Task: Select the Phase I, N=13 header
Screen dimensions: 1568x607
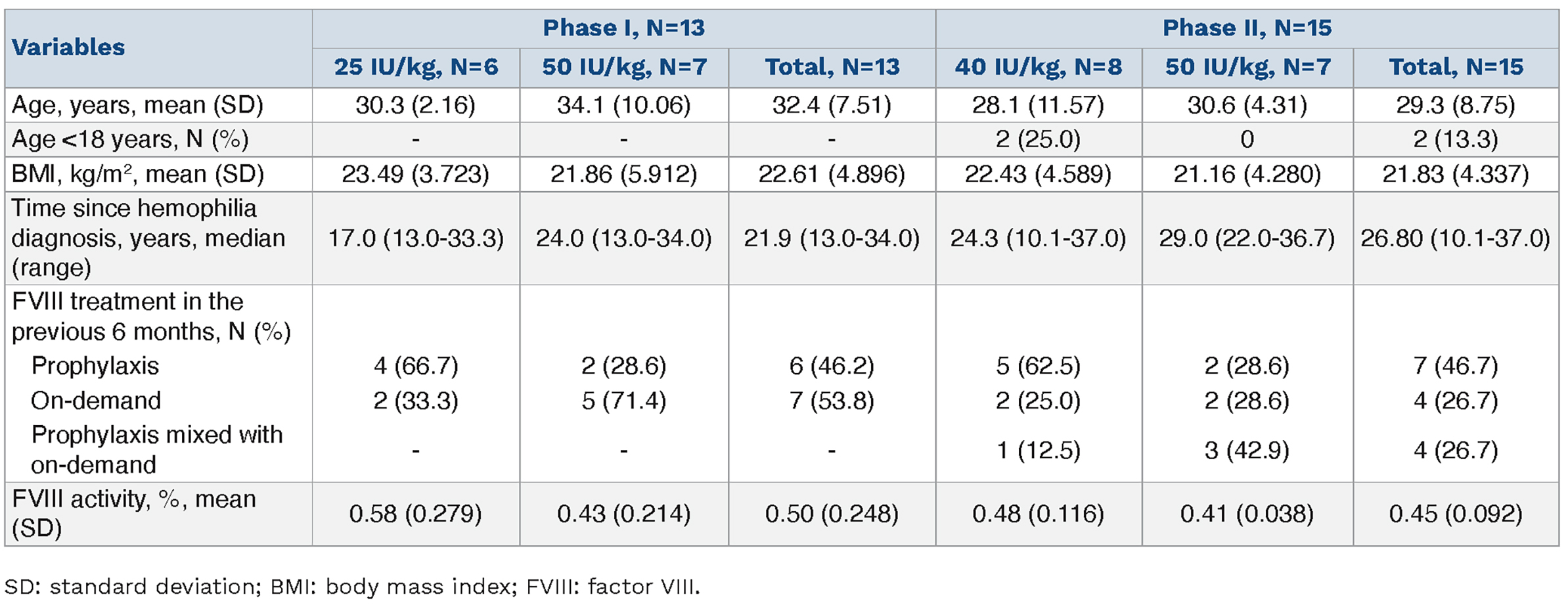Action: click(x=623, y=28)
